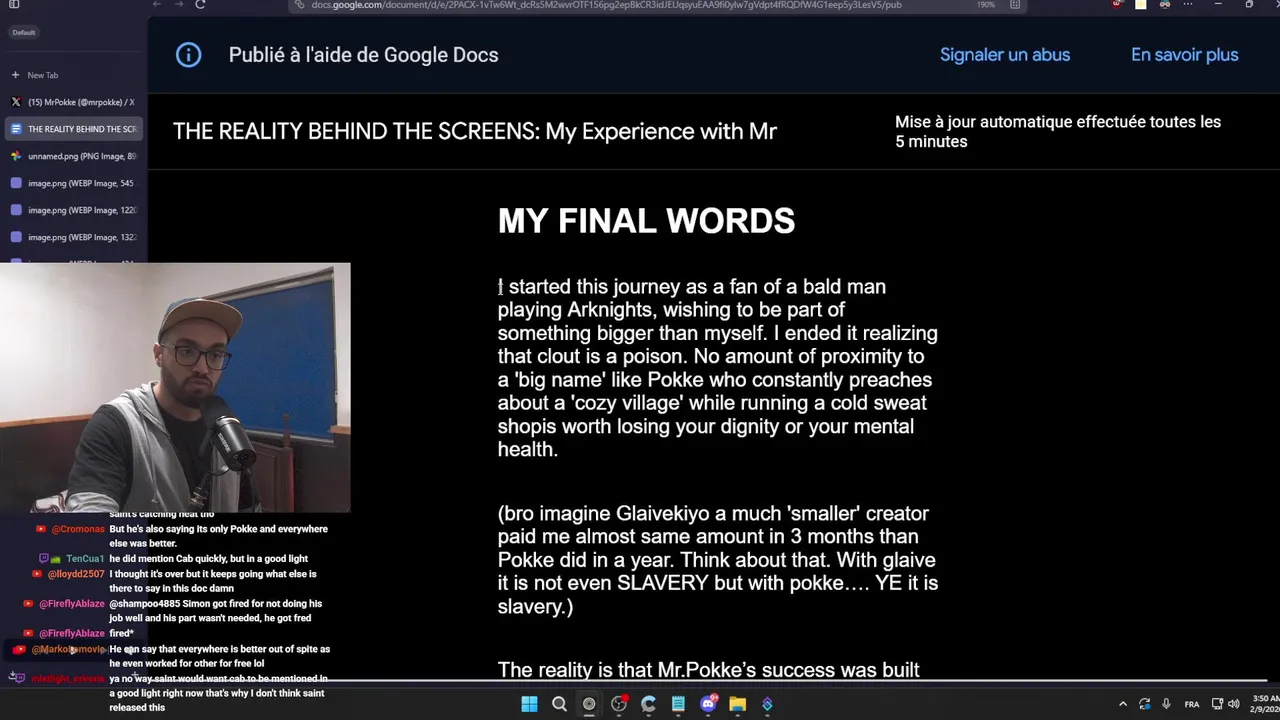The width and height of the screenshot is (1280, 720).
Task: Click the volume speaker tray icon
Action: coord(1233,704)
